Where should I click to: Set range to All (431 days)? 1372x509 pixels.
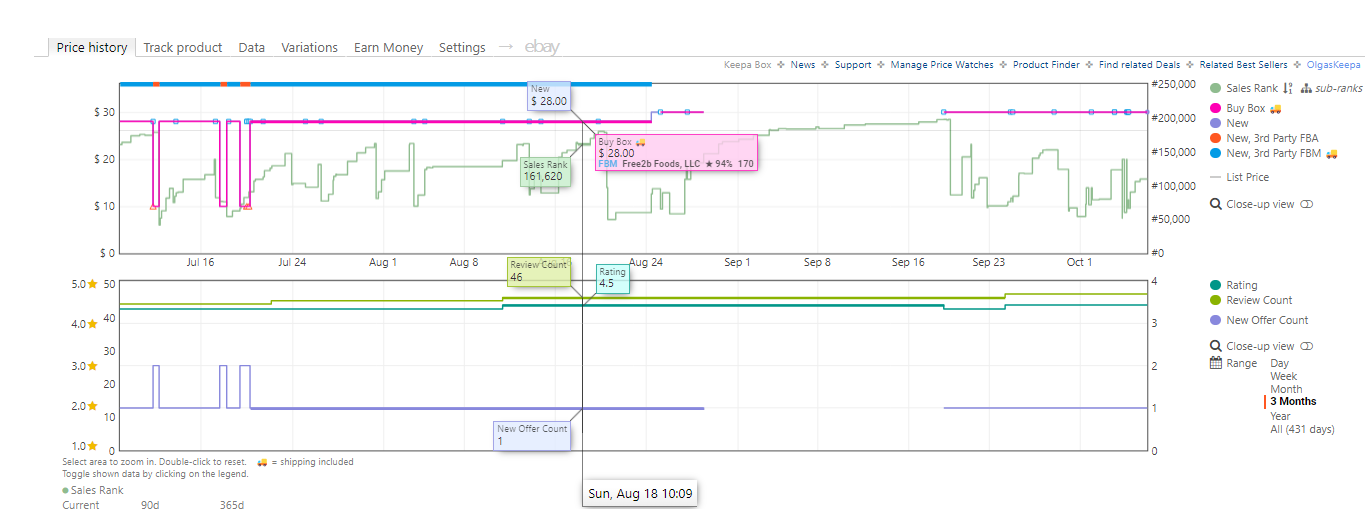1302,429
